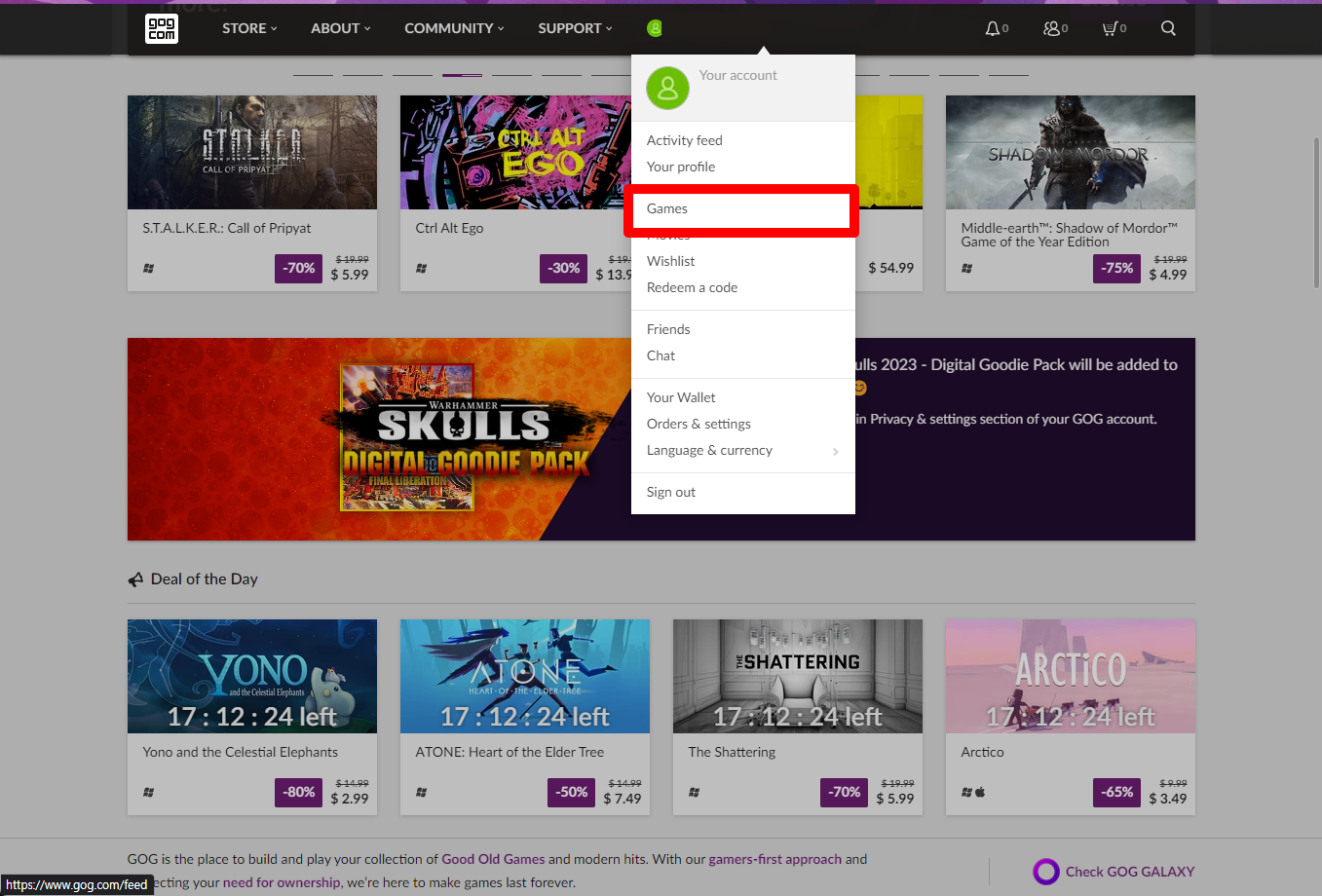Click the Windows icon on the Yono card

pos(149,792)
